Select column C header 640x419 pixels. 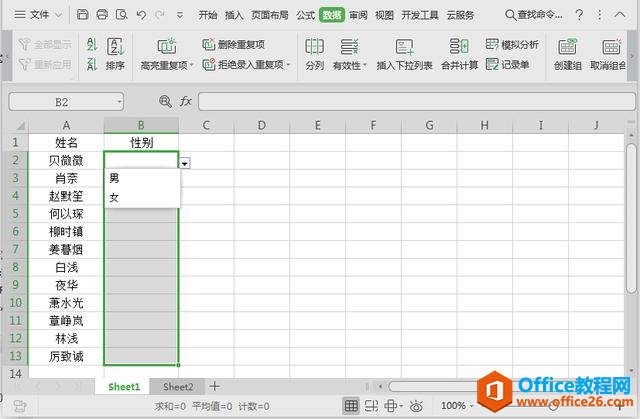click(x=206, y=126)
